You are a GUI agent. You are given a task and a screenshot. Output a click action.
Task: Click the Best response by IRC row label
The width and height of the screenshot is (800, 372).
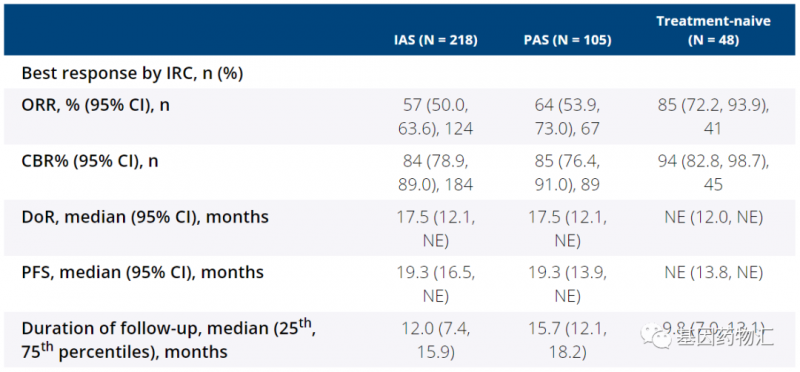[x=132, y=73]
